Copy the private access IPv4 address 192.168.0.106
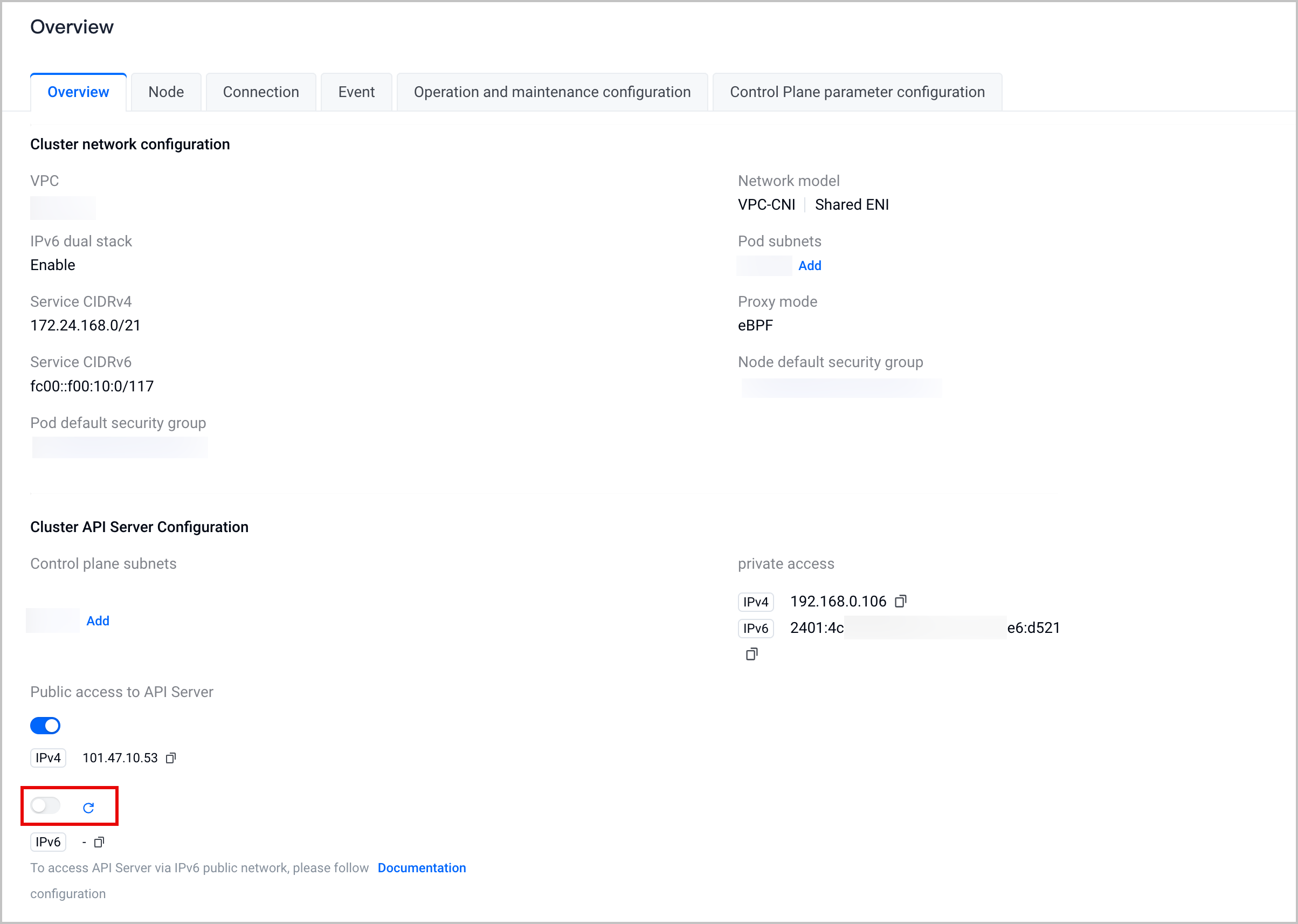The image size is (1298, 924). pyautogui.click(x=900, y=602)
